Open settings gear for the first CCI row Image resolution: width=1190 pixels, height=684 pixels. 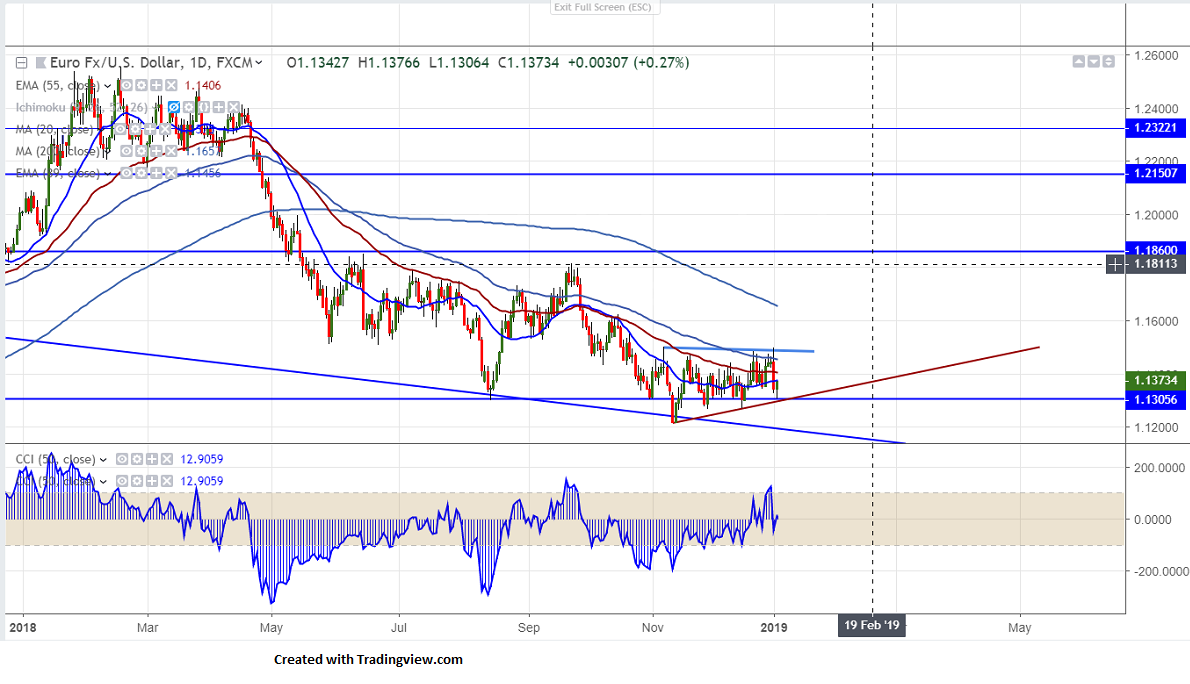[137, 459]
